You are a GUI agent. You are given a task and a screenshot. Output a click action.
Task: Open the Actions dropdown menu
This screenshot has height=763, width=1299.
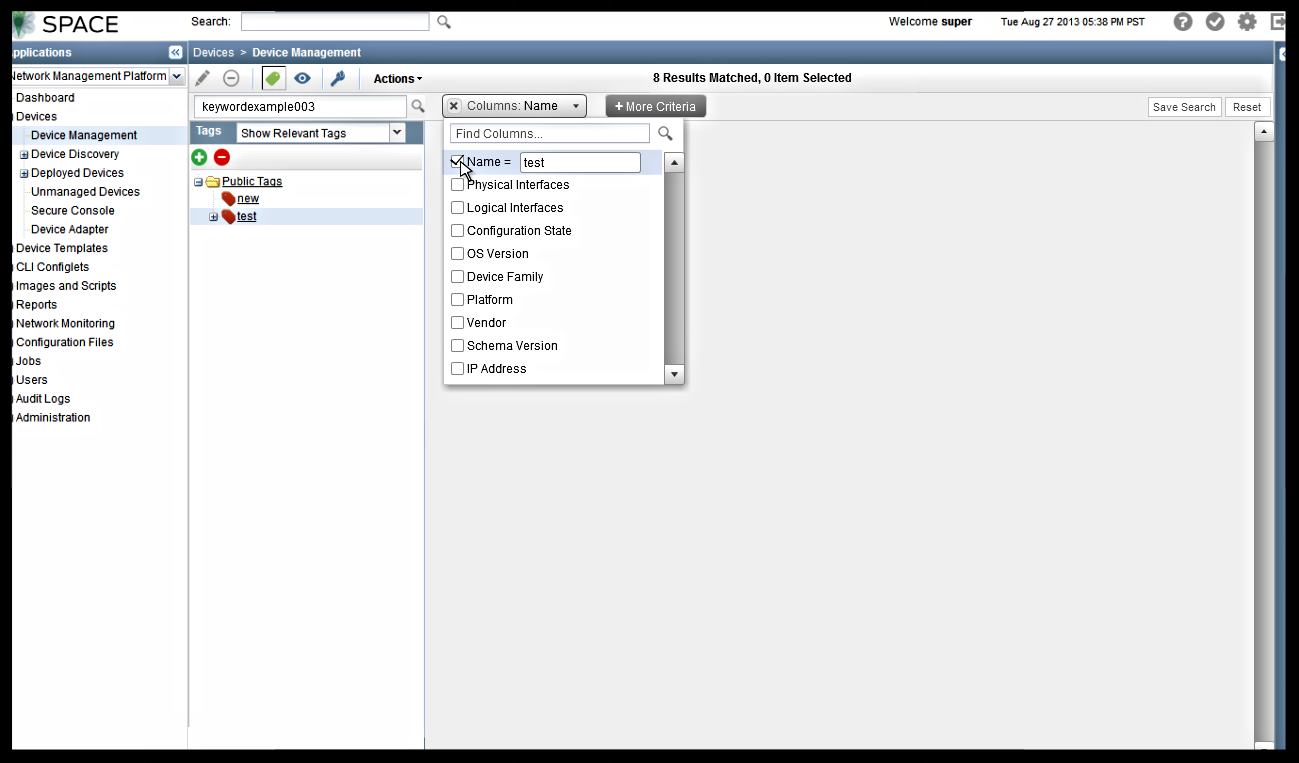[x=397, y=79]
